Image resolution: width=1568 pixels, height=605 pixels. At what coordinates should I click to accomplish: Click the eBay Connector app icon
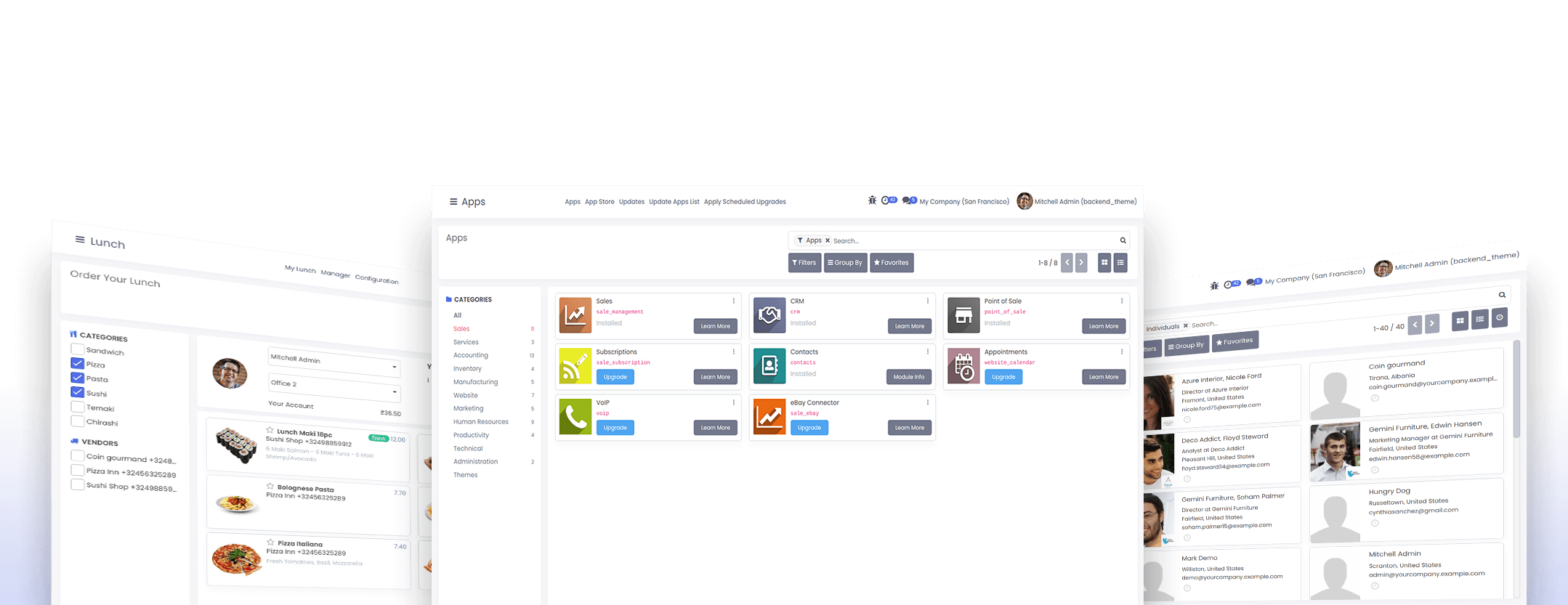[769, 416]
